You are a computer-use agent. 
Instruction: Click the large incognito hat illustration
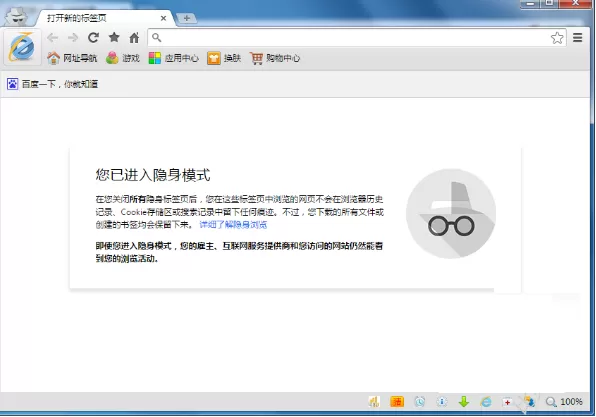pos(451,213)
